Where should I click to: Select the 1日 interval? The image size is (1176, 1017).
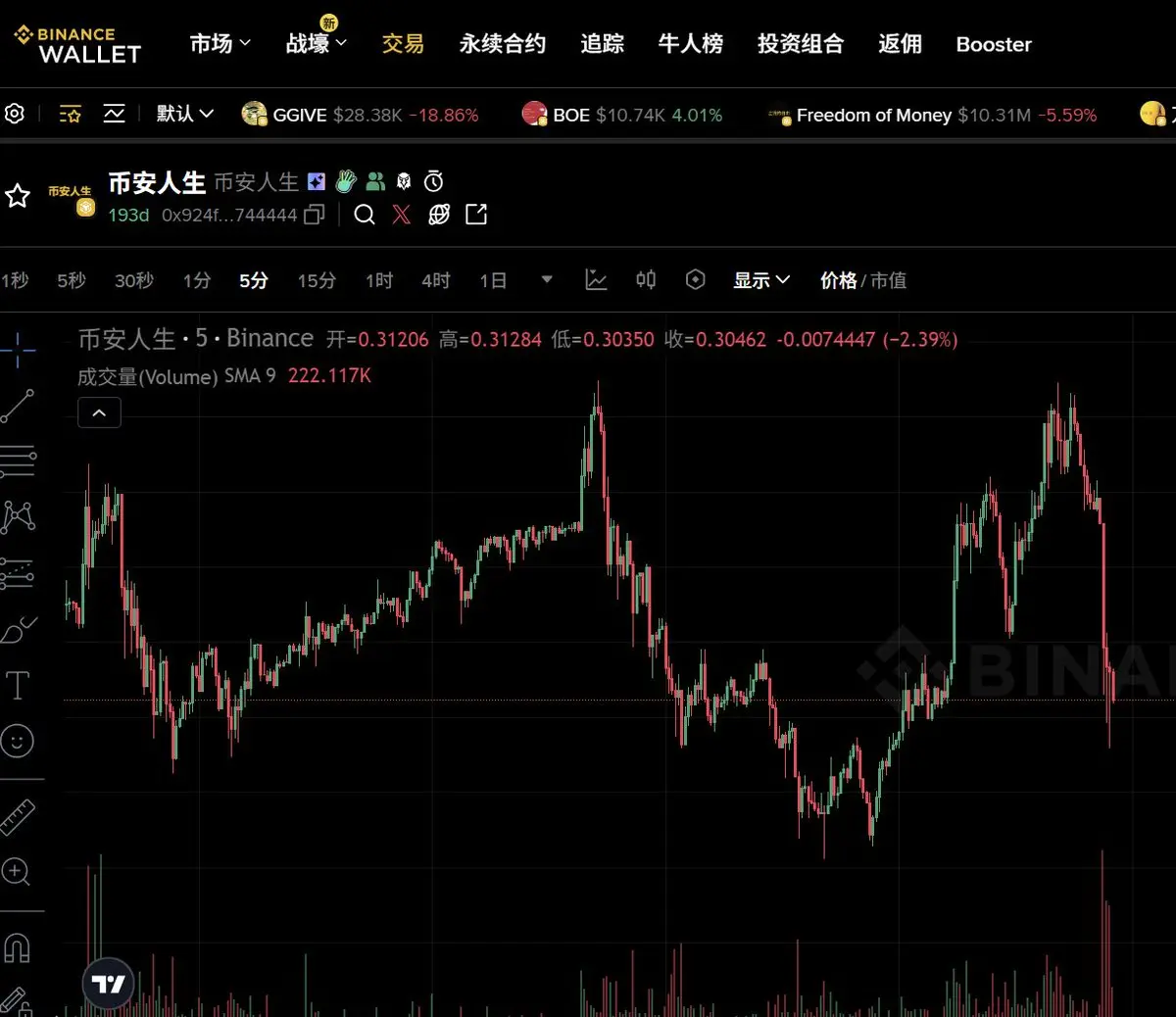pyautogui.click(x=493, y=280)
